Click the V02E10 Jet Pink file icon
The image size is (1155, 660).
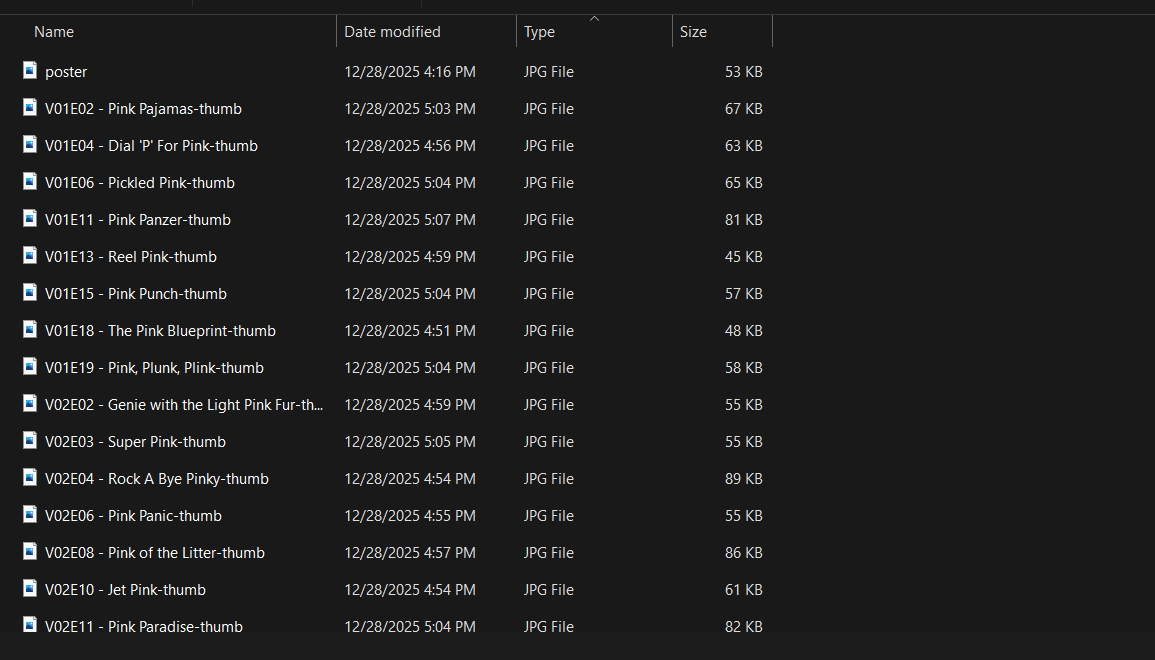(30, 589)
